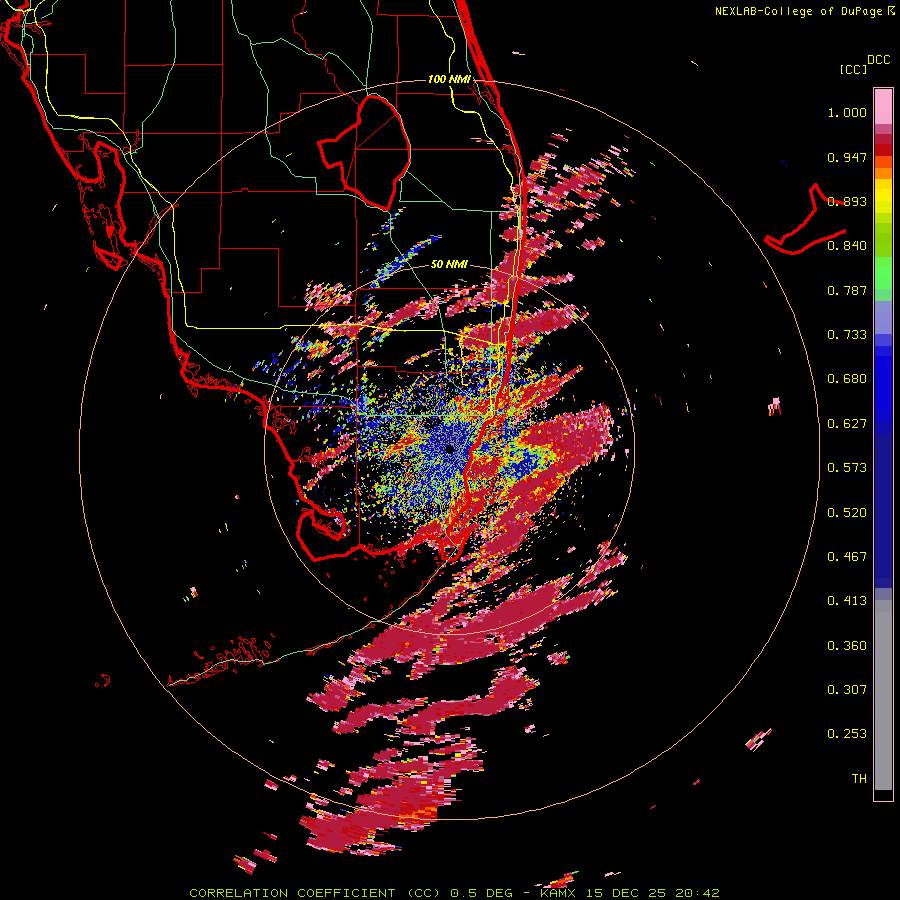Viewport: 900px width, 900px height.
Task: Click the DCC product label above color bar
Action: [879, 59]
